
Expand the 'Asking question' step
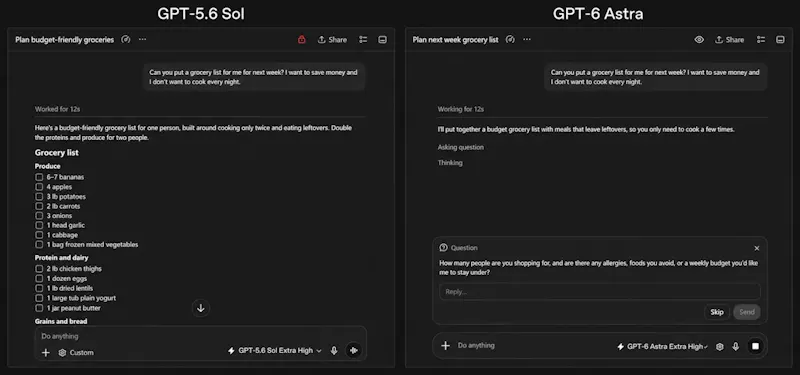tap(461, 147)
